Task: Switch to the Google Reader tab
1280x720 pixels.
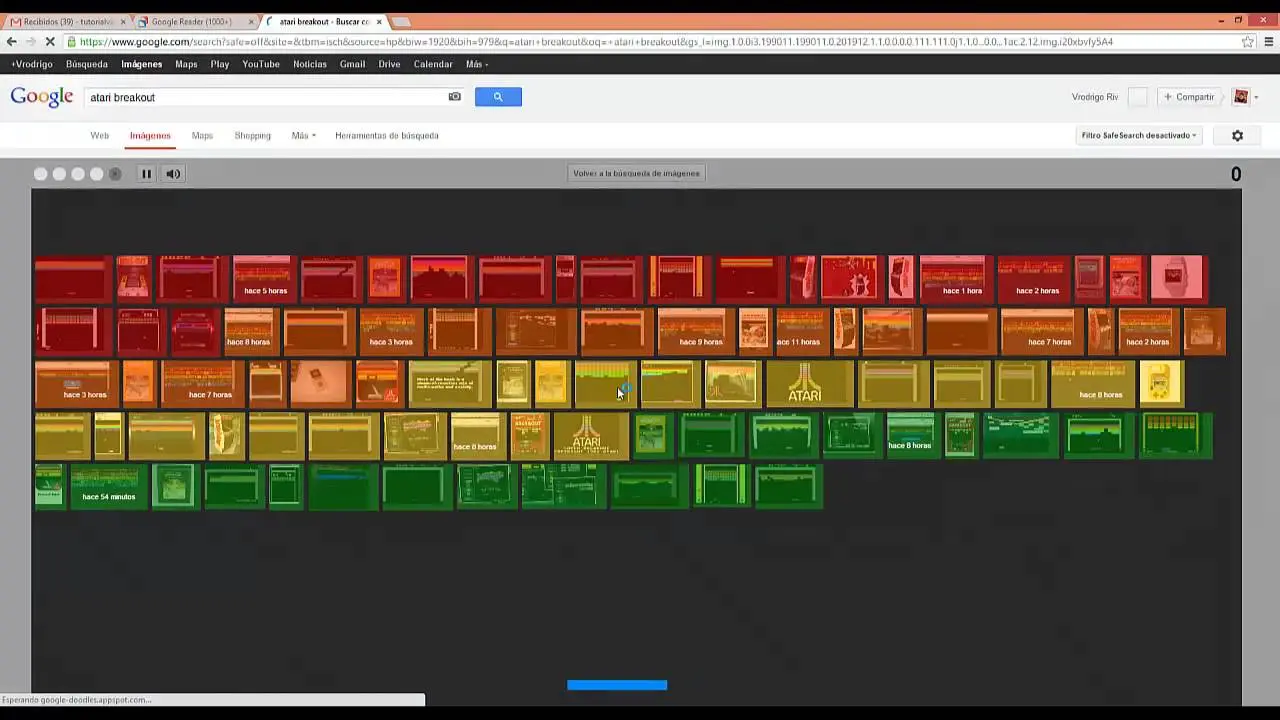Action: pos(194,22)
